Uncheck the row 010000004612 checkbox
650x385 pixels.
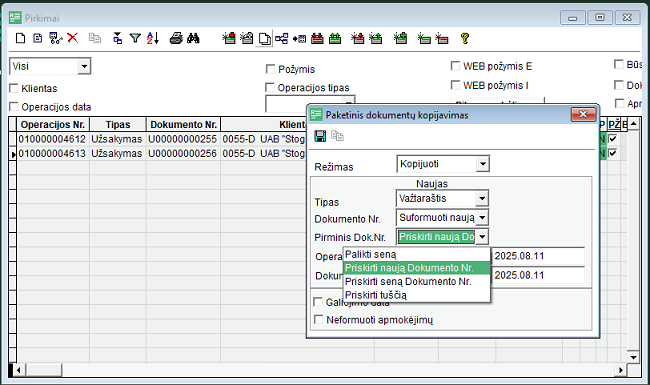[x=613, y=139]
